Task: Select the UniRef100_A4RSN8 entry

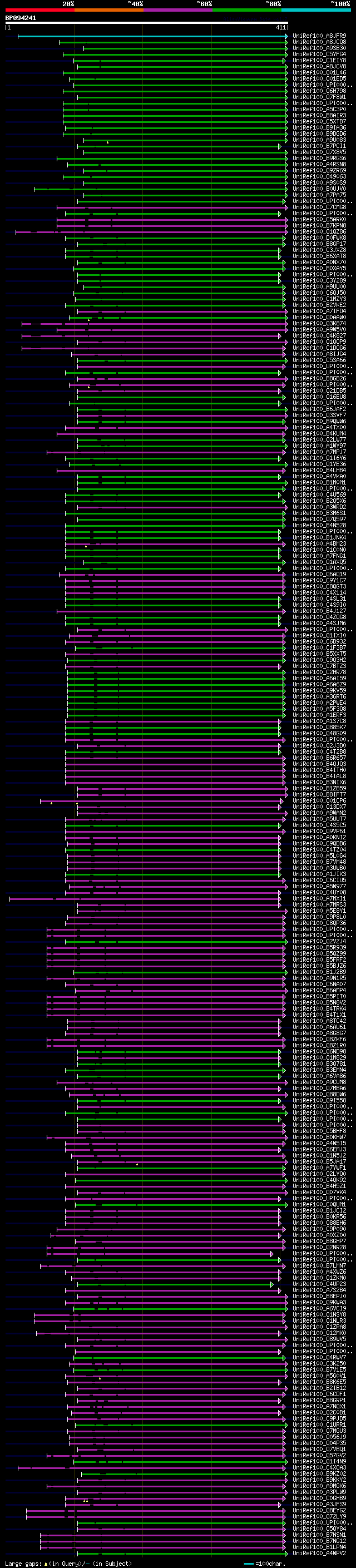Action: pyautogui.click(x=319, y=164)
